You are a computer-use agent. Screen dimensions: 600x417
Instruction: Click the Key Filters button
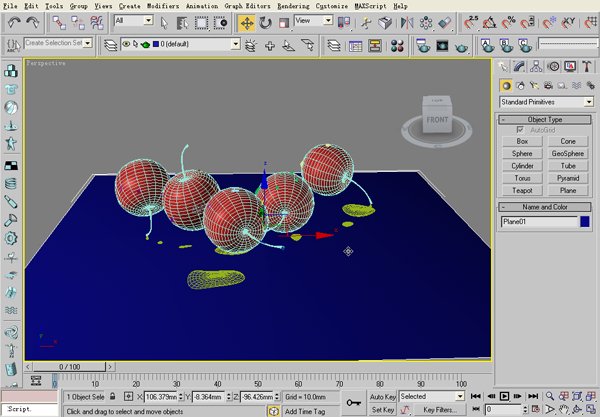[439, 409]
